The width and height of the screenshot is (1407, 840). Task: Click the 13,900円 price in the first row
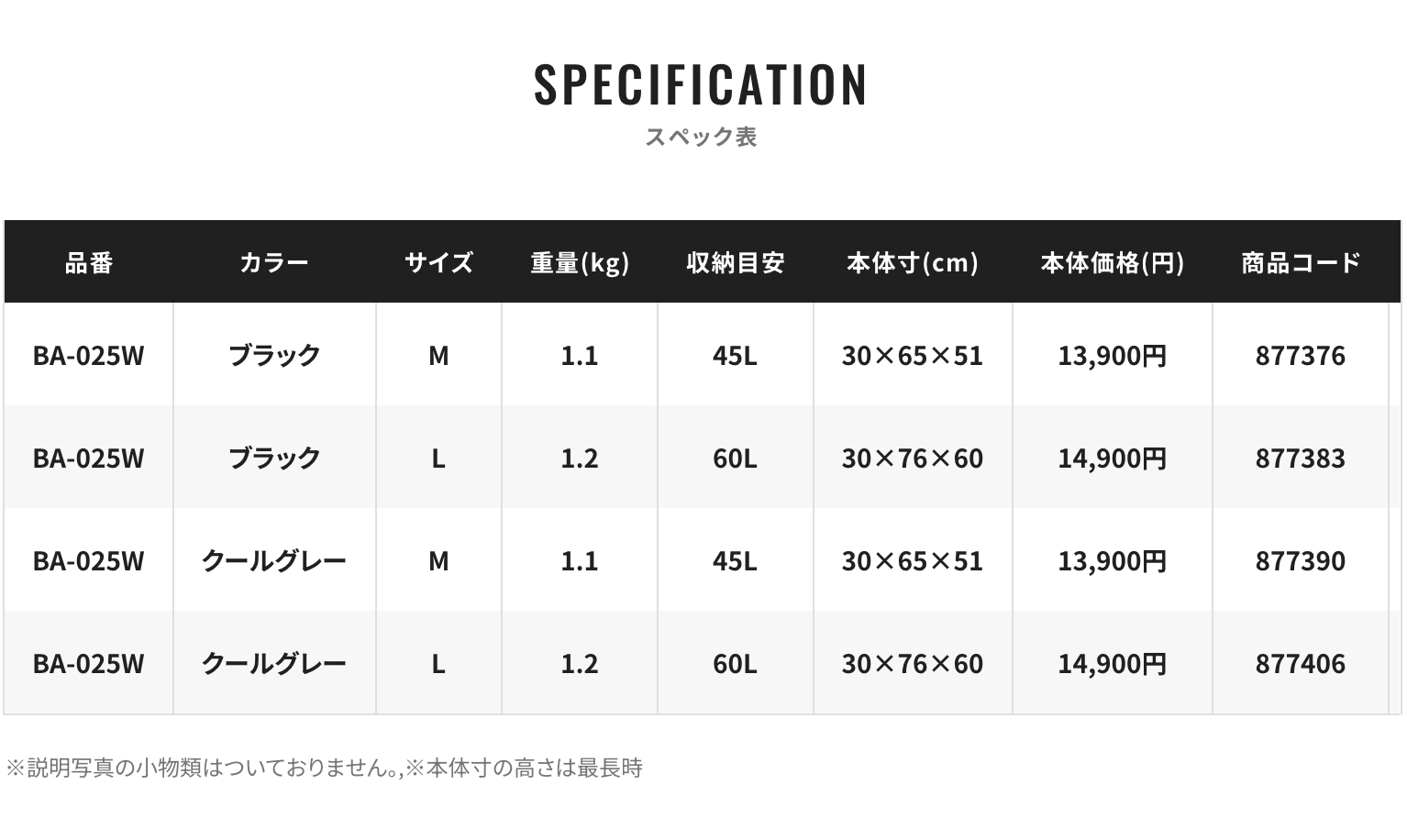pos(1113,355)
